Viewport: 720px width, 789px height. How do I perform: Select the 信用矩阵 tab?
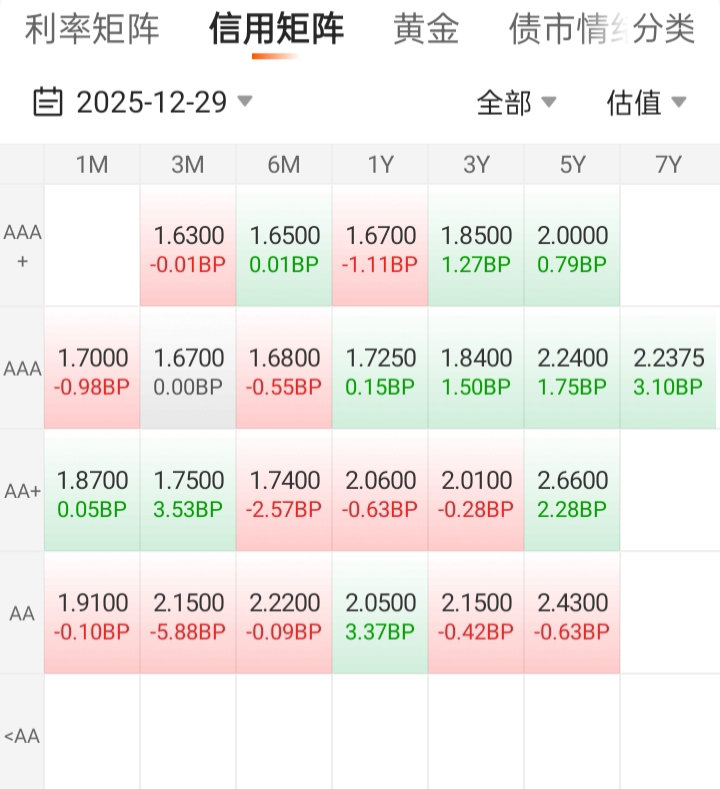(x=276, y=30)
